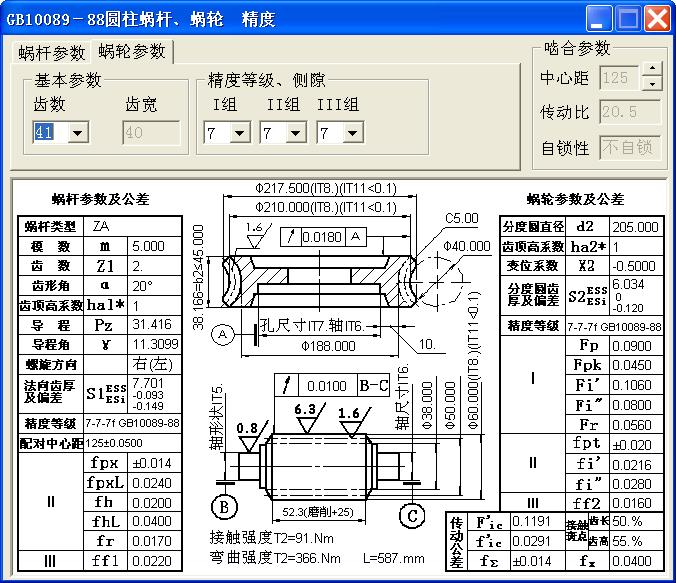Image resolution: width=676 pixels, height=583 pixels.
Task: Click the Fi' value 0.1060
Action: pos(632,385)
